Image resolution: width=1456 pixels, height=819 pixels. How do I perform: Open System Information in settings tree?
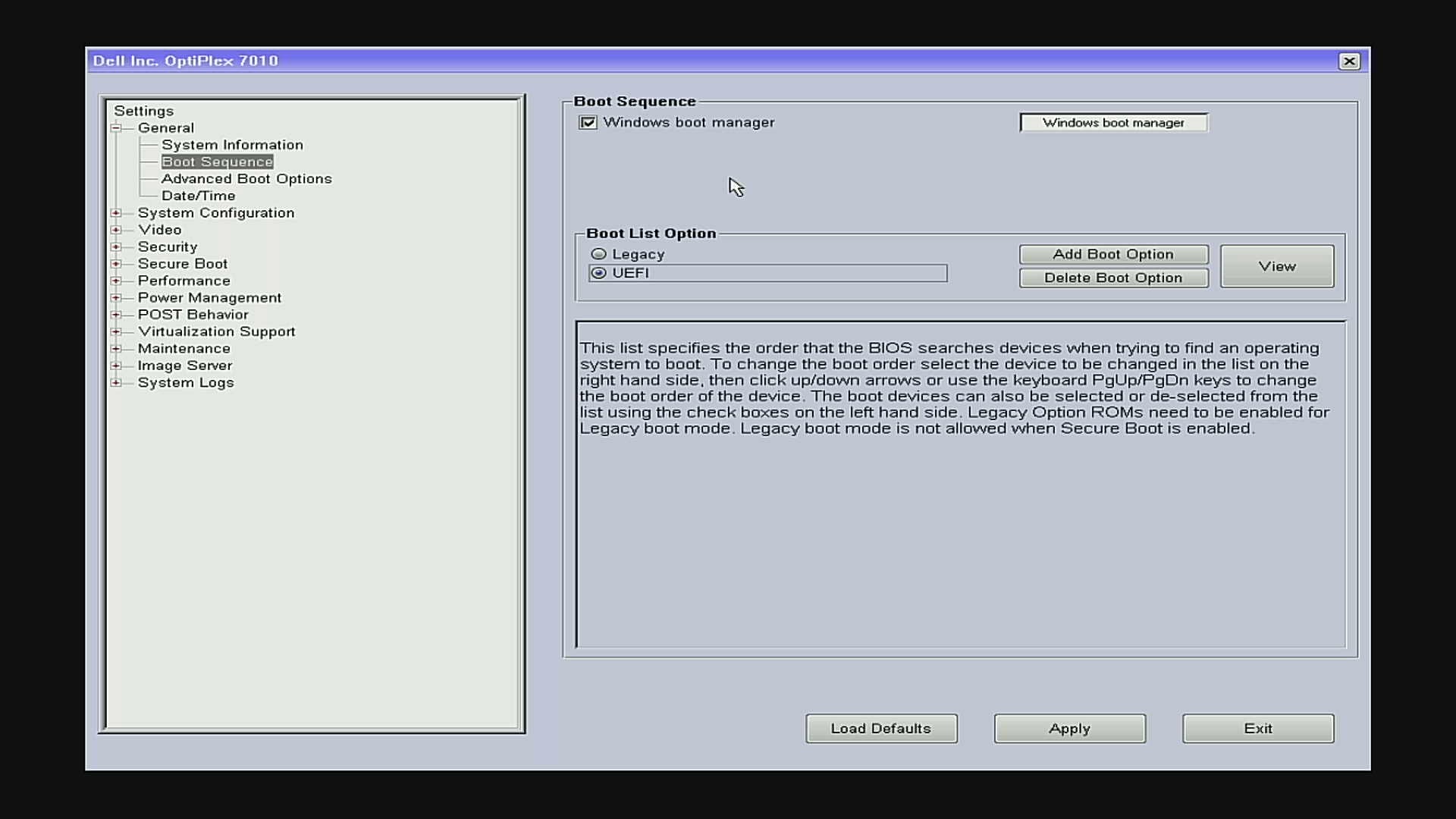(232, 145)
